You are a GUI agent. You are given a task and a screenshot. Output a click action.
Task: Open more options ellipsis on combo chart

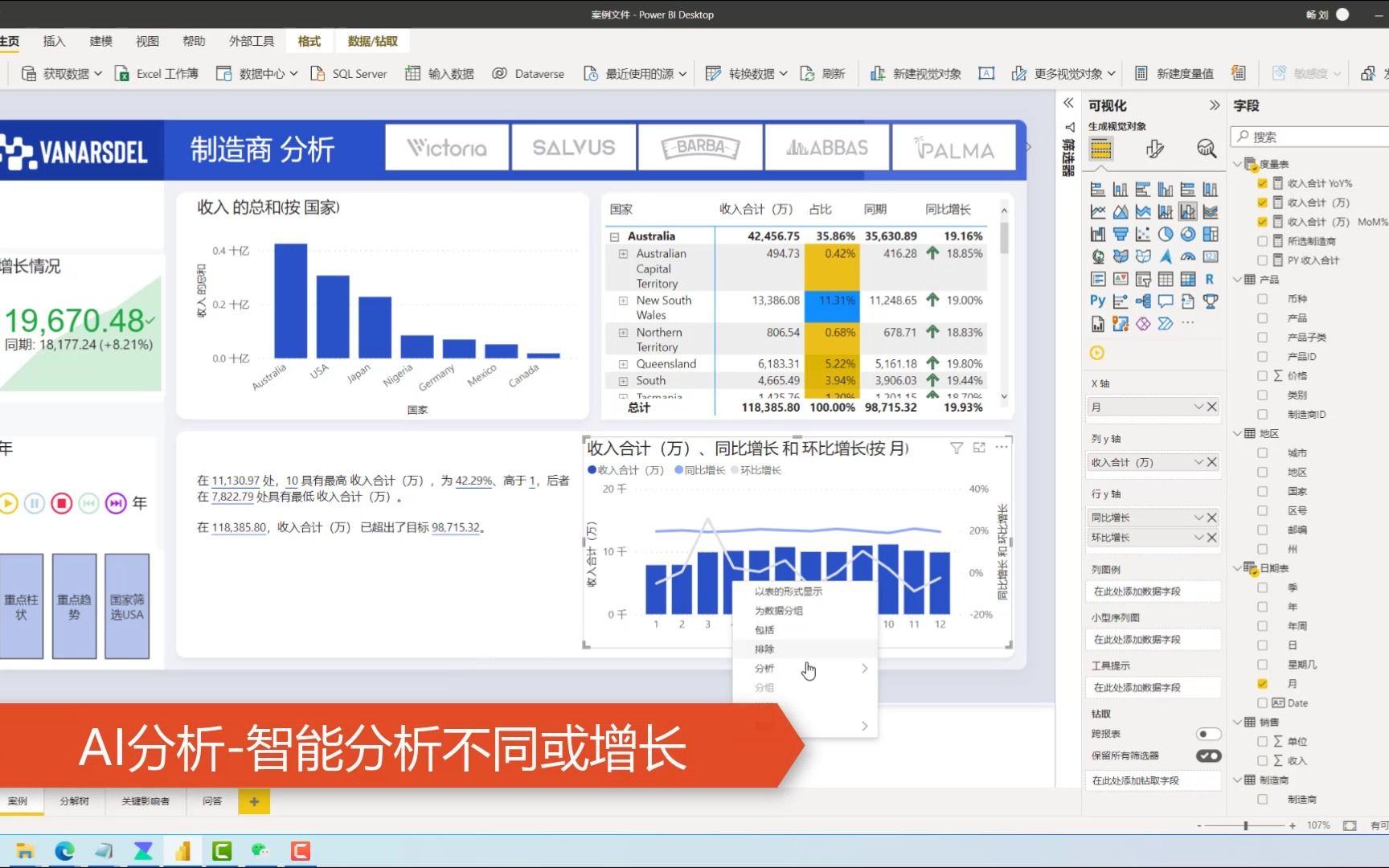point(1002,447)
